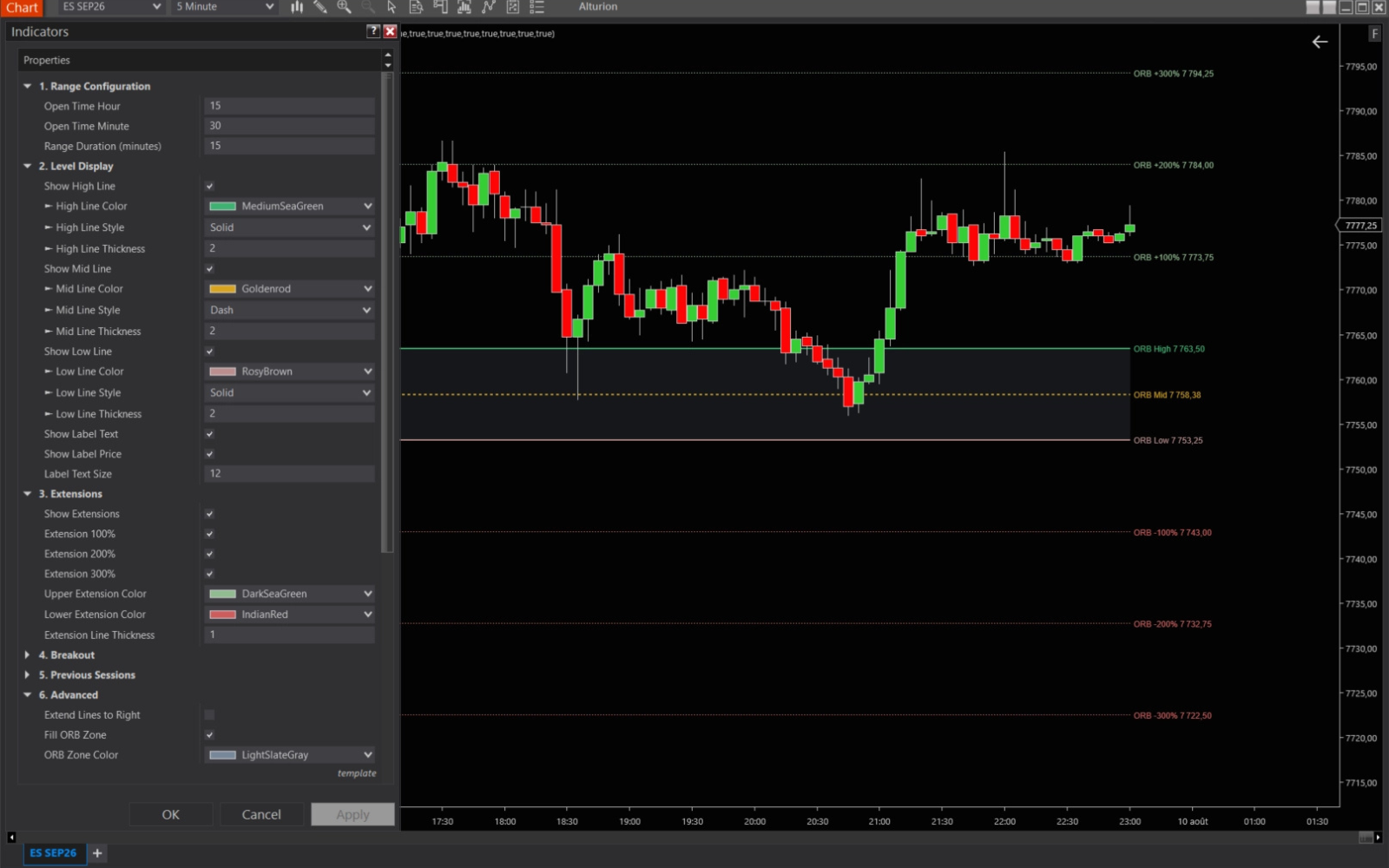Open the Data Series icon
The width and height of the screenshot is (1389, 868).
point(464,7)
